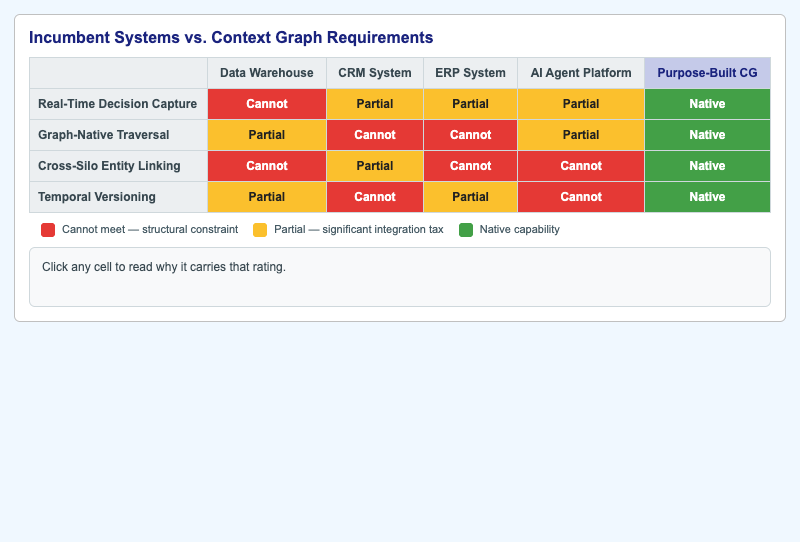Viewport: 800px width, 542px height.
Task: Open CRM System Cross-Silo Entity Linking cell
Action: 375,166
